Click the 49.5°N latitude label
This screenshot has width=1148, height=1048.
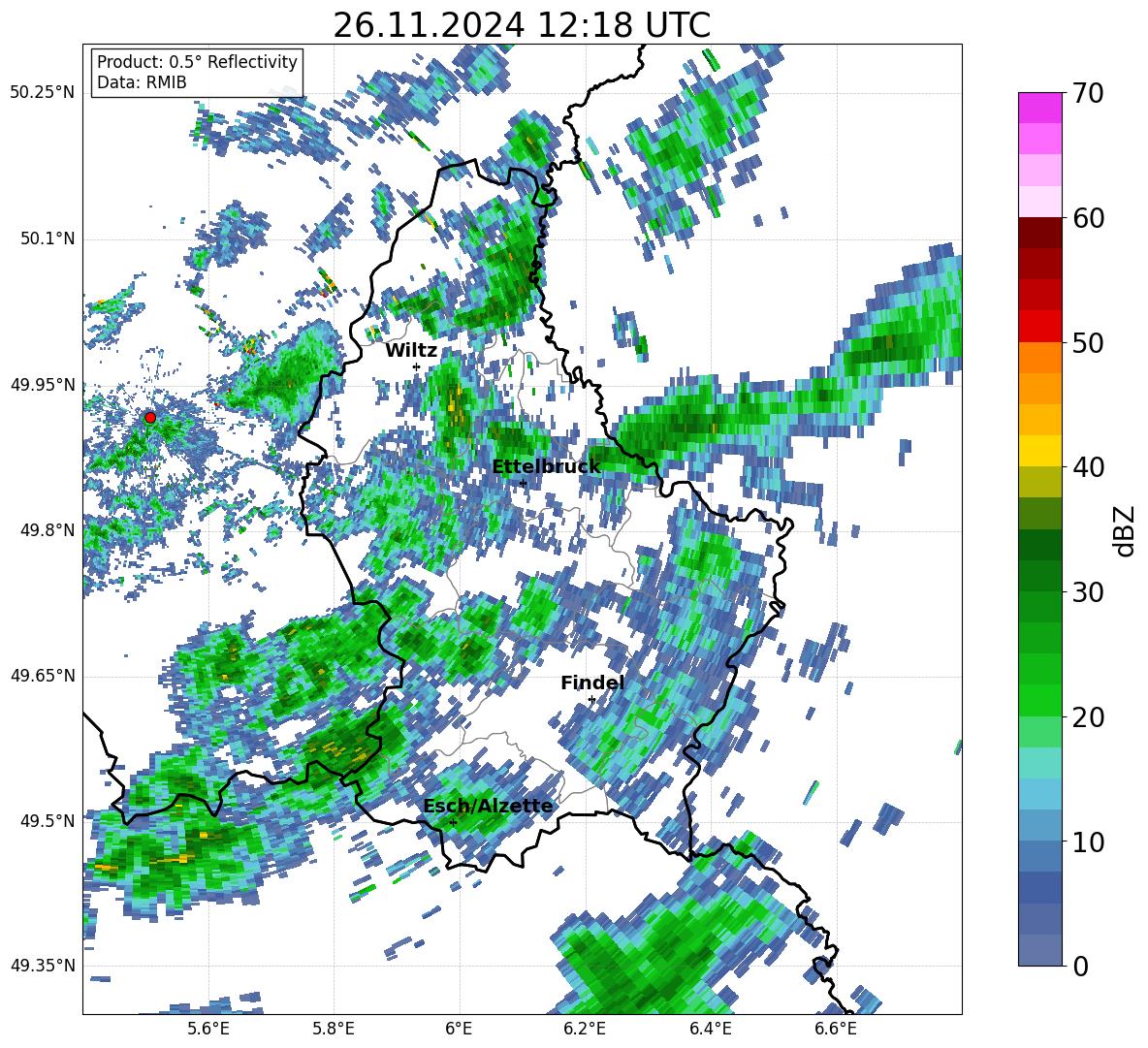click(47, 820)
